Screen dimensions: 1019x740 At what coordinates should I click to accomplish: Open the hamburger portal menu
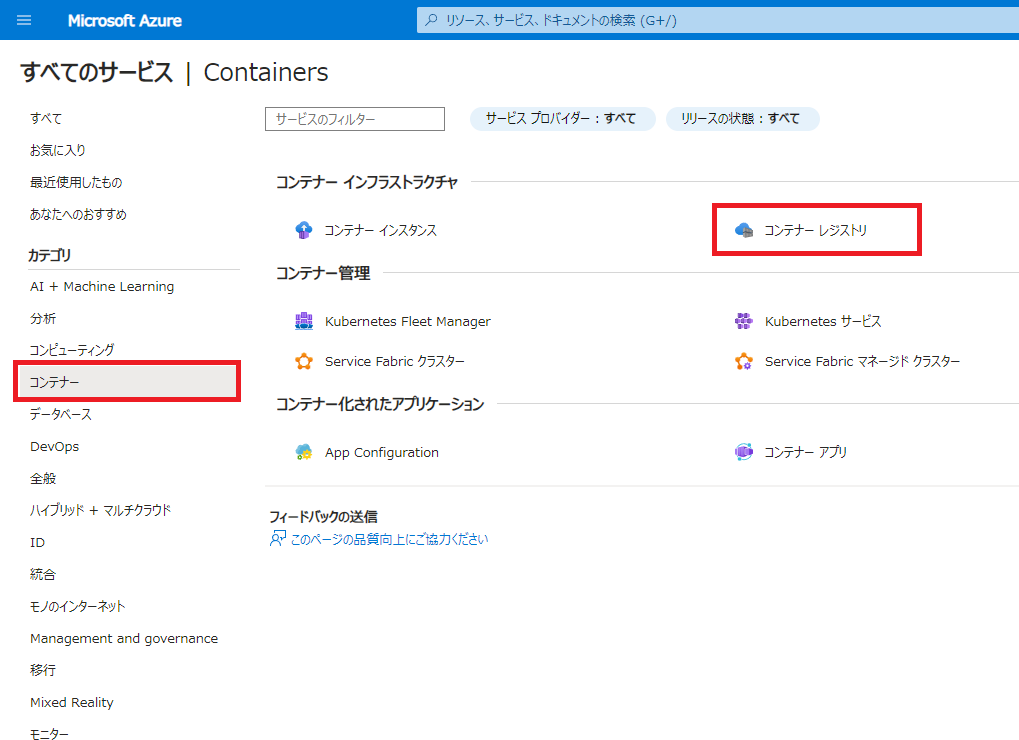(24, 20)
